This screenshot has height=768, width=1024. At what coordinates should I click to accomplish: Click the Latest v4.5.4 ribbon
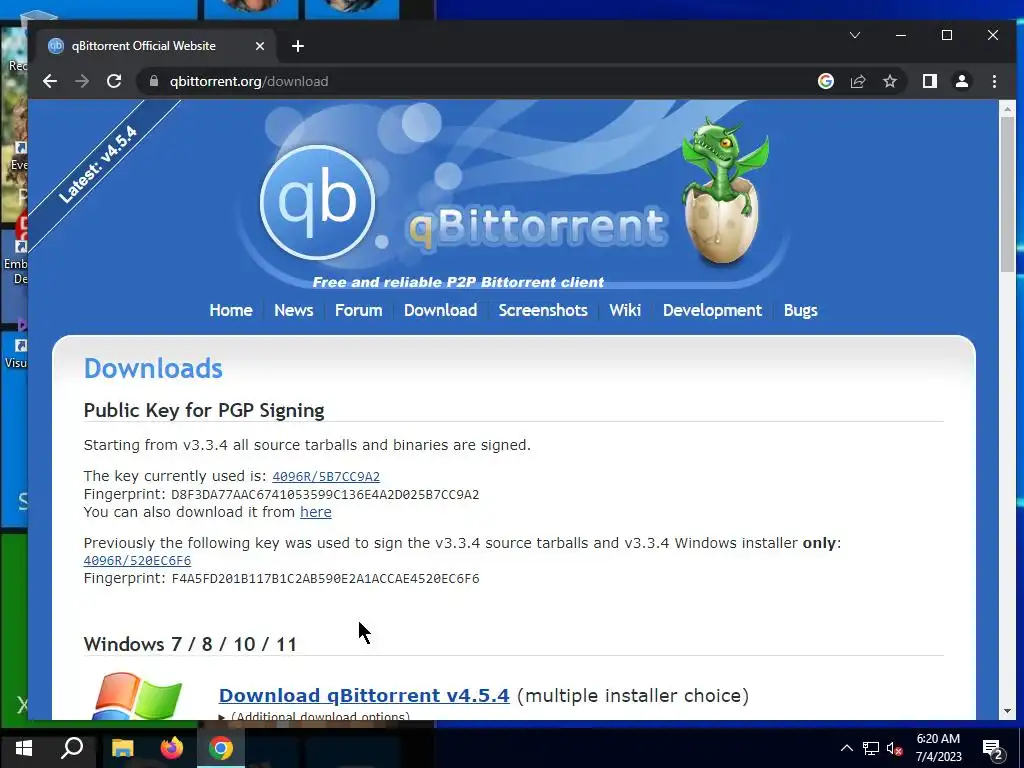point(98,165)
